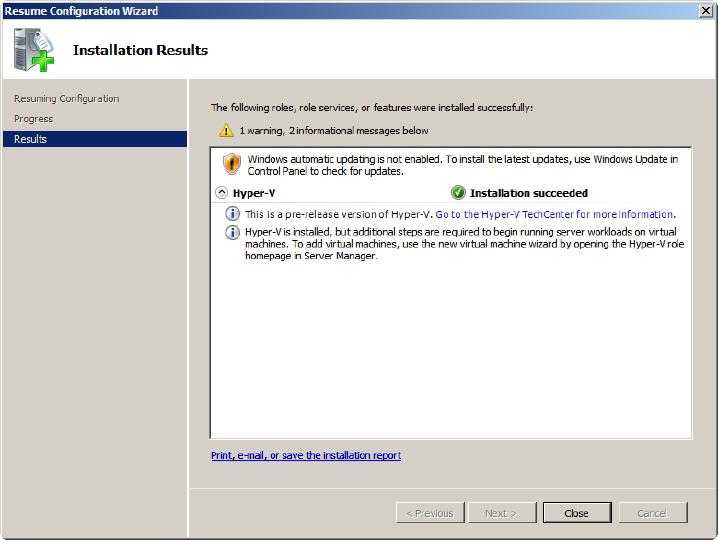Open Print, e-mail, or save installation report

point(306,455)
